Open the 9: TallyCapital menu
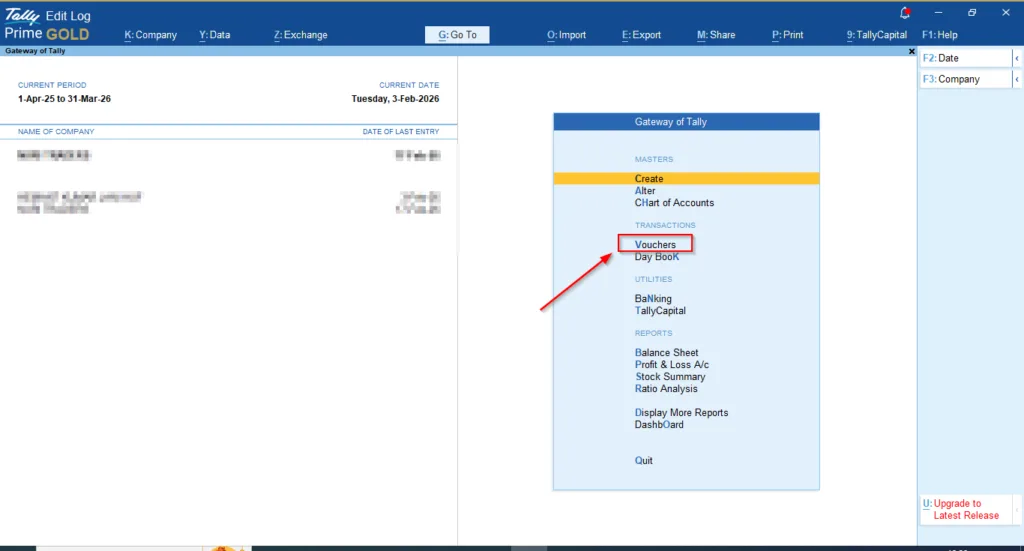The height and width of the screenshot is (551, 1024). (x=876, y=35)
